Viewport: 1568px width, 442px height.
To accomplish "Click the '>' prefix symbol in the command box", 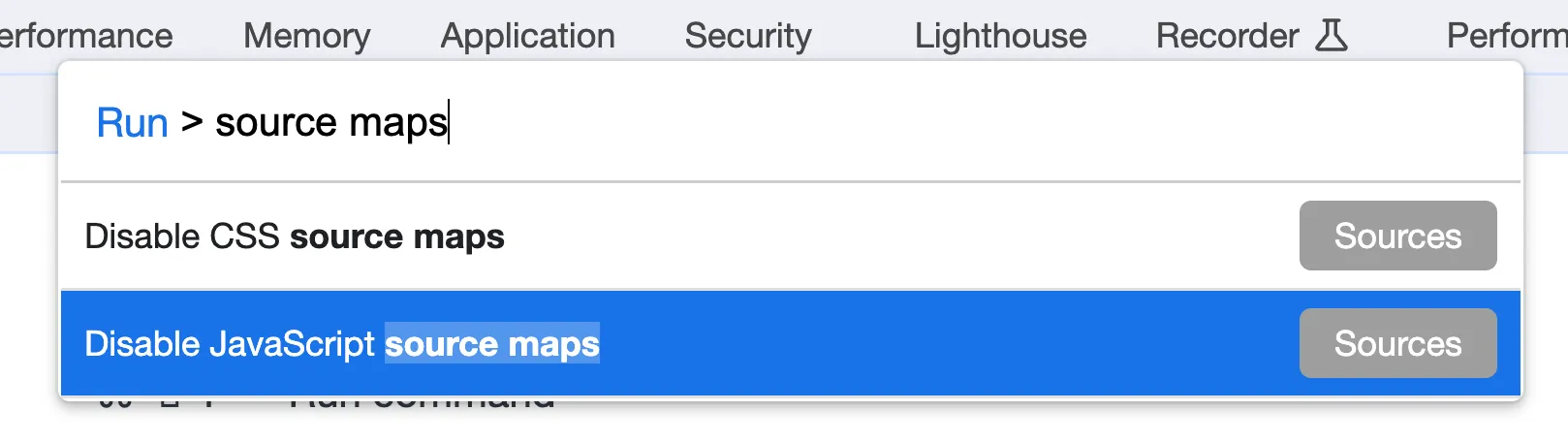I will 192,123.
